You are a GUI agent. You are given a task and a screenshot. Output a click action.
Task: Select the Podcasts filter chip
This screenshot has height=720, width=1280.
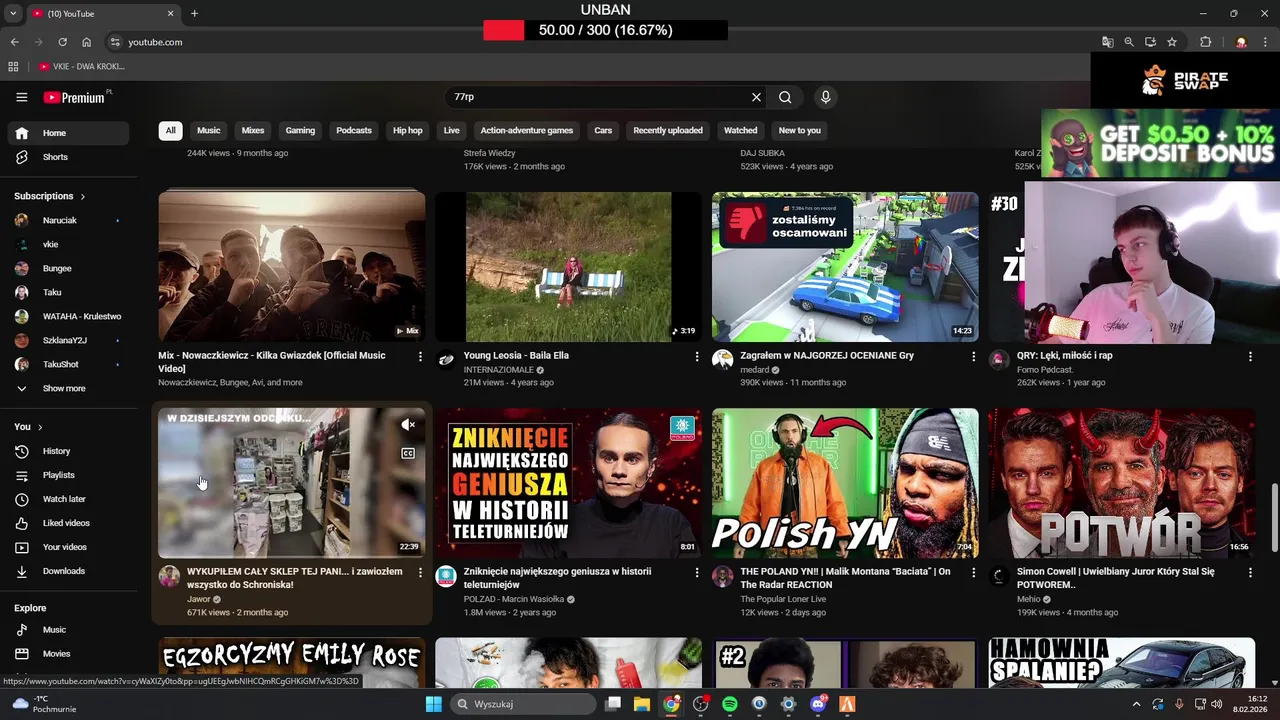354,131
